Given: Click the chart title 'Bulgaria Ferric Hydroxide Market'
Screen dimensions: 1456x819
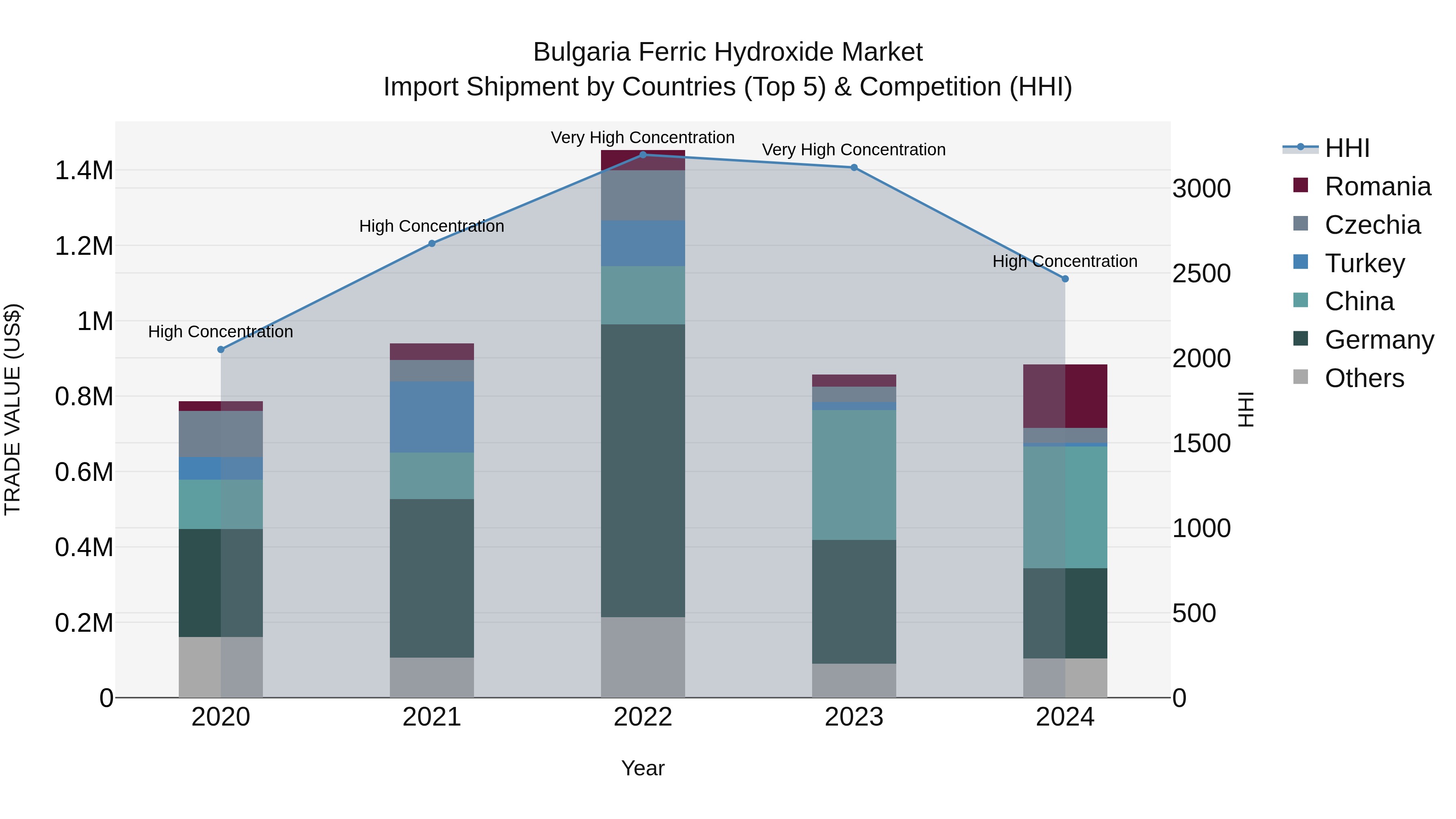Looking at the screenshot, I should point(728,52).
